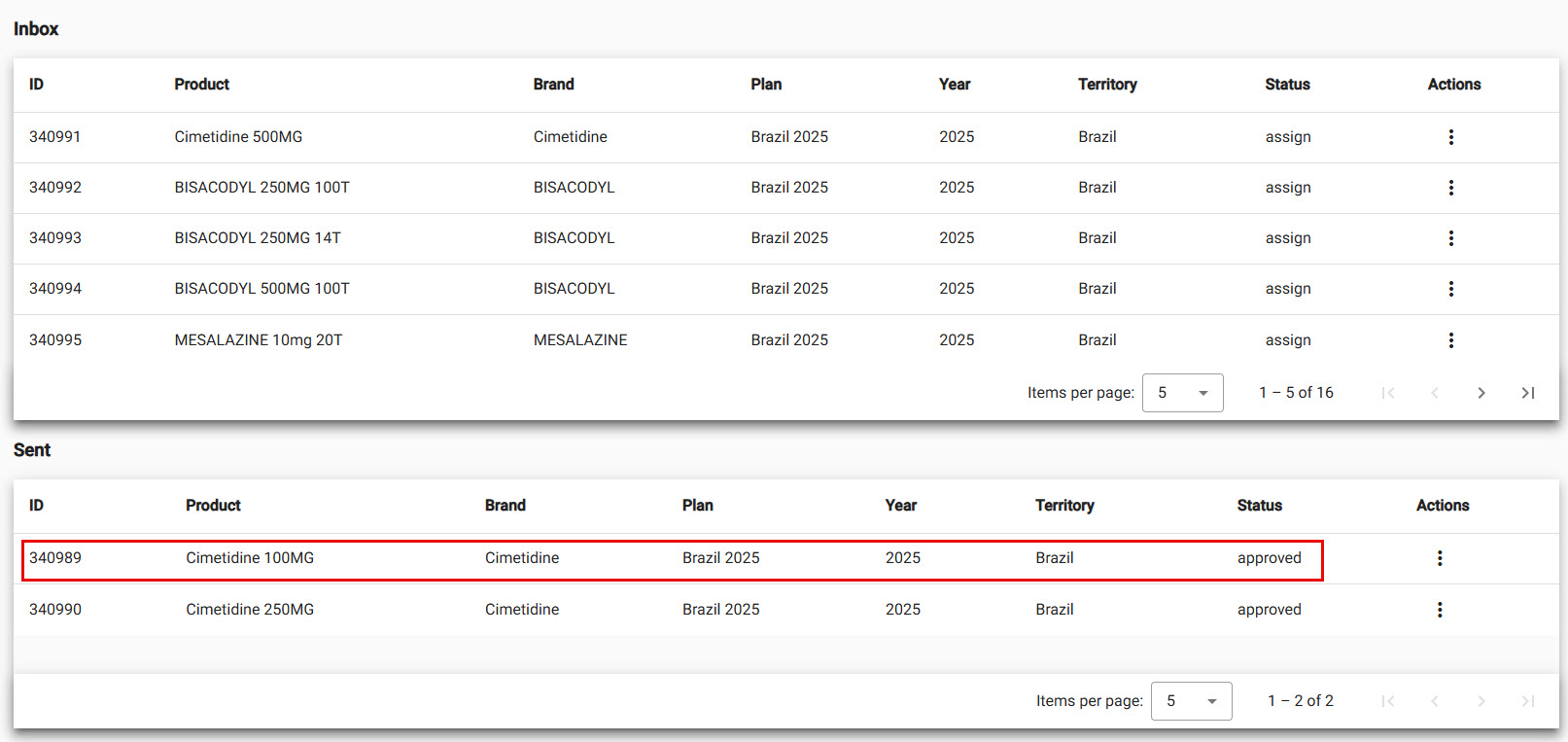
Task: Click the Inbox ID column header
Action: (36, 85)
